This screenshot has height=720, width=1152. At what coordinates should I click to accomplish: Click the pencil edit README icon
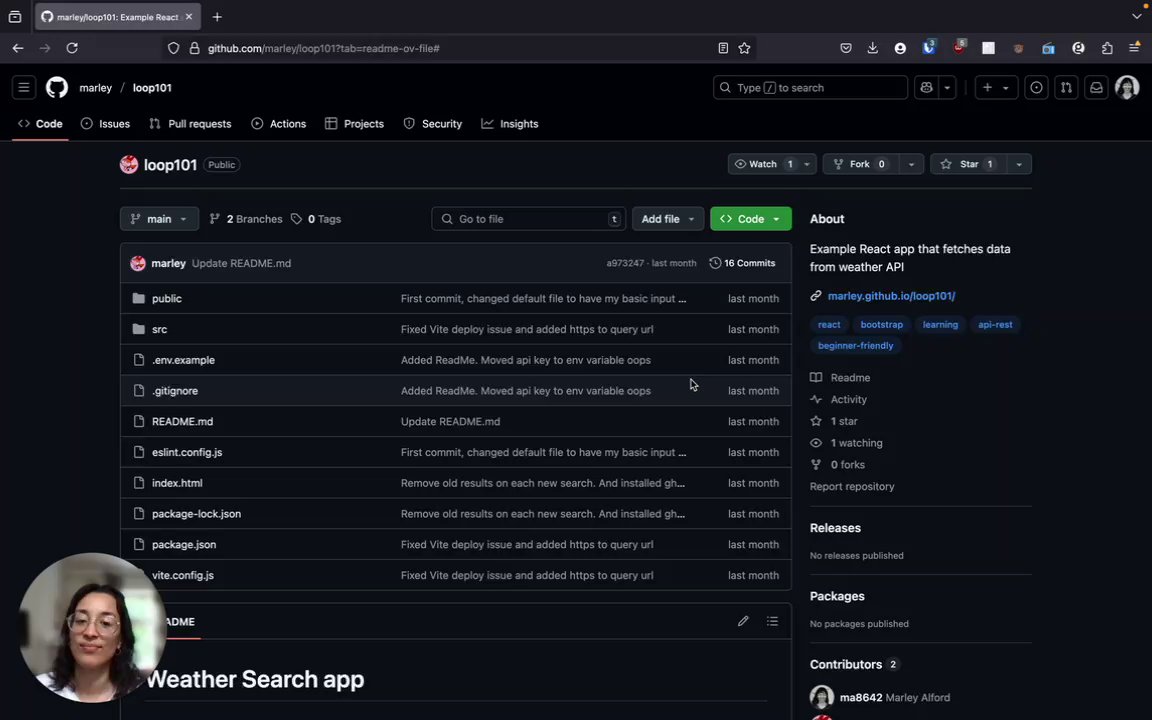coord(743,622)
